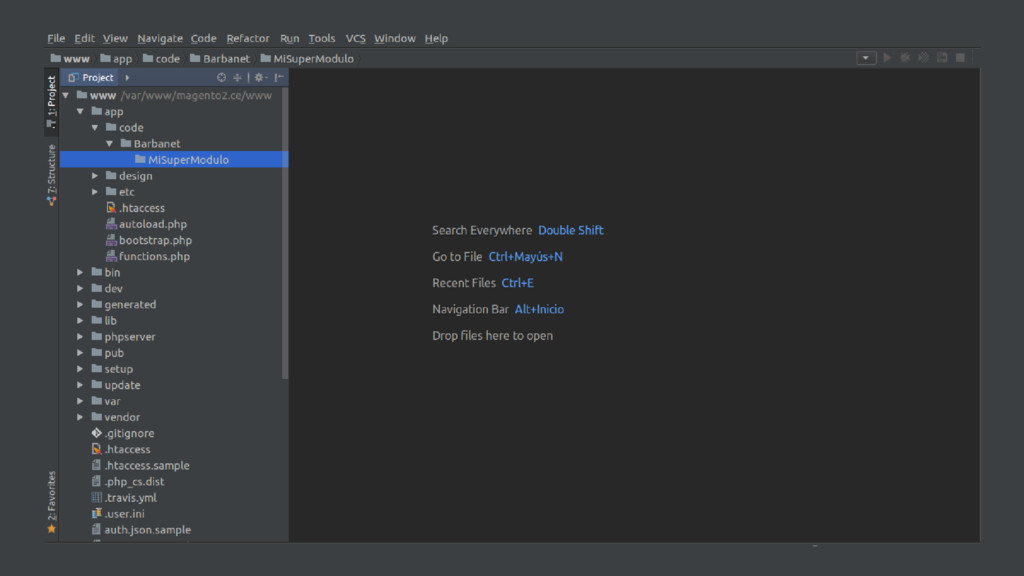
Task: Click the listen for debug connections icon
Action: pos(942,57)
